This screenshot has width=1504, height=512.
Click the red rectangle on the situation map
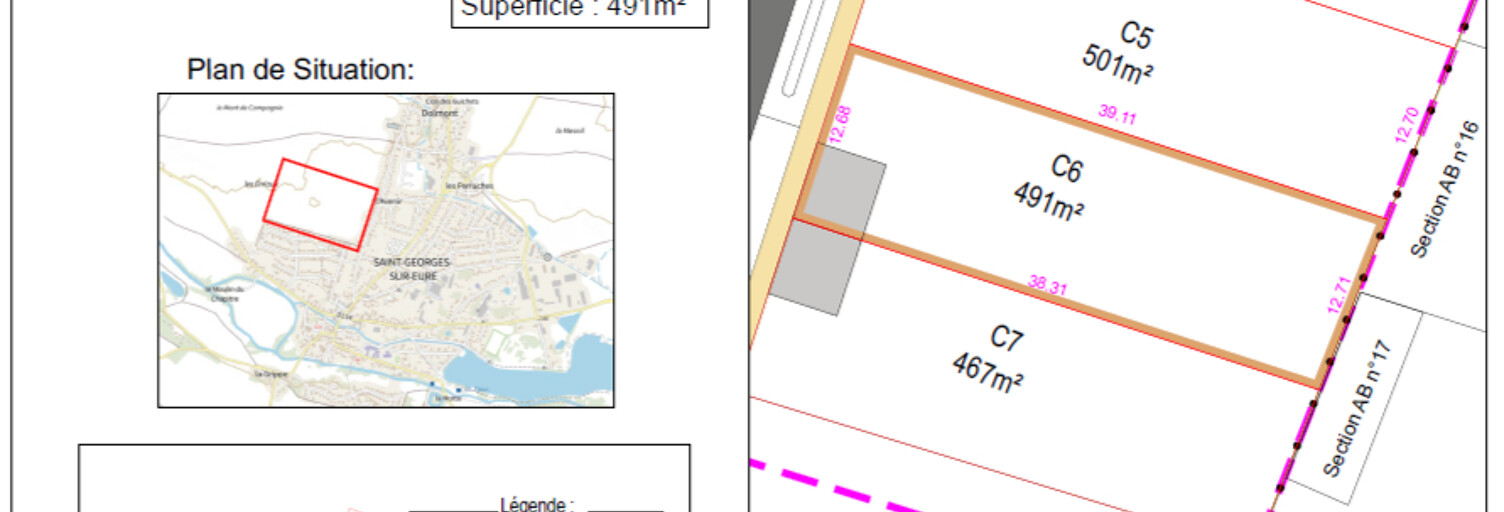tap(319, 204)
